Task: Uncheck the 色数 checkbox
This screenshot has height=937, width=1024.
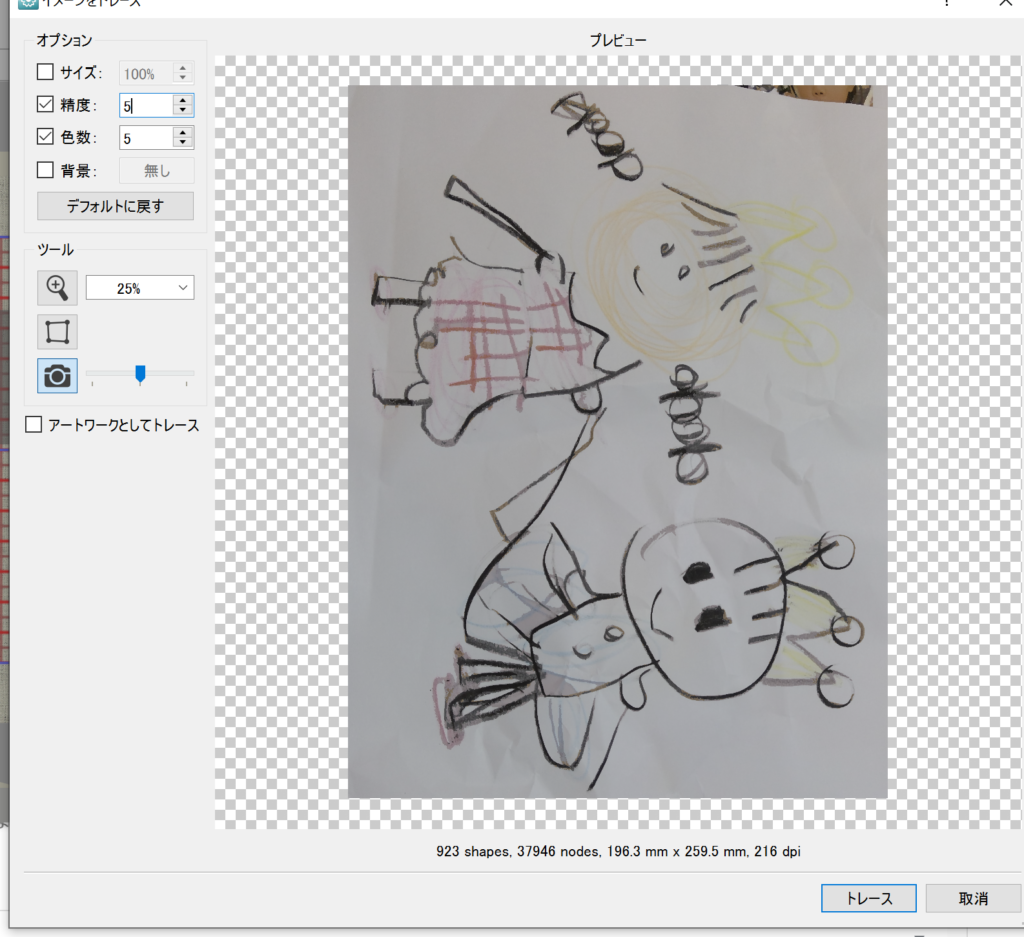Action: point(45,137)
